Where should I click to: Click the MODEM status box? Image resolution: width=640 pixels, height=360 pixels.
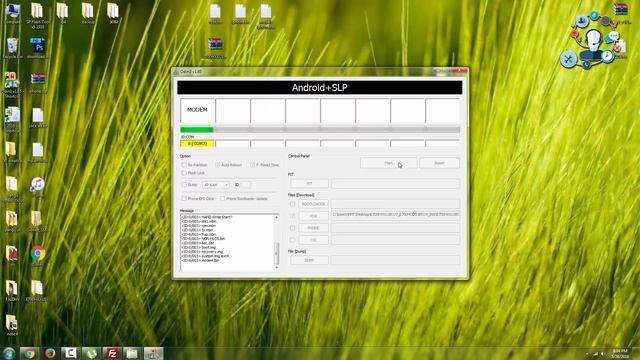(198, 110)
